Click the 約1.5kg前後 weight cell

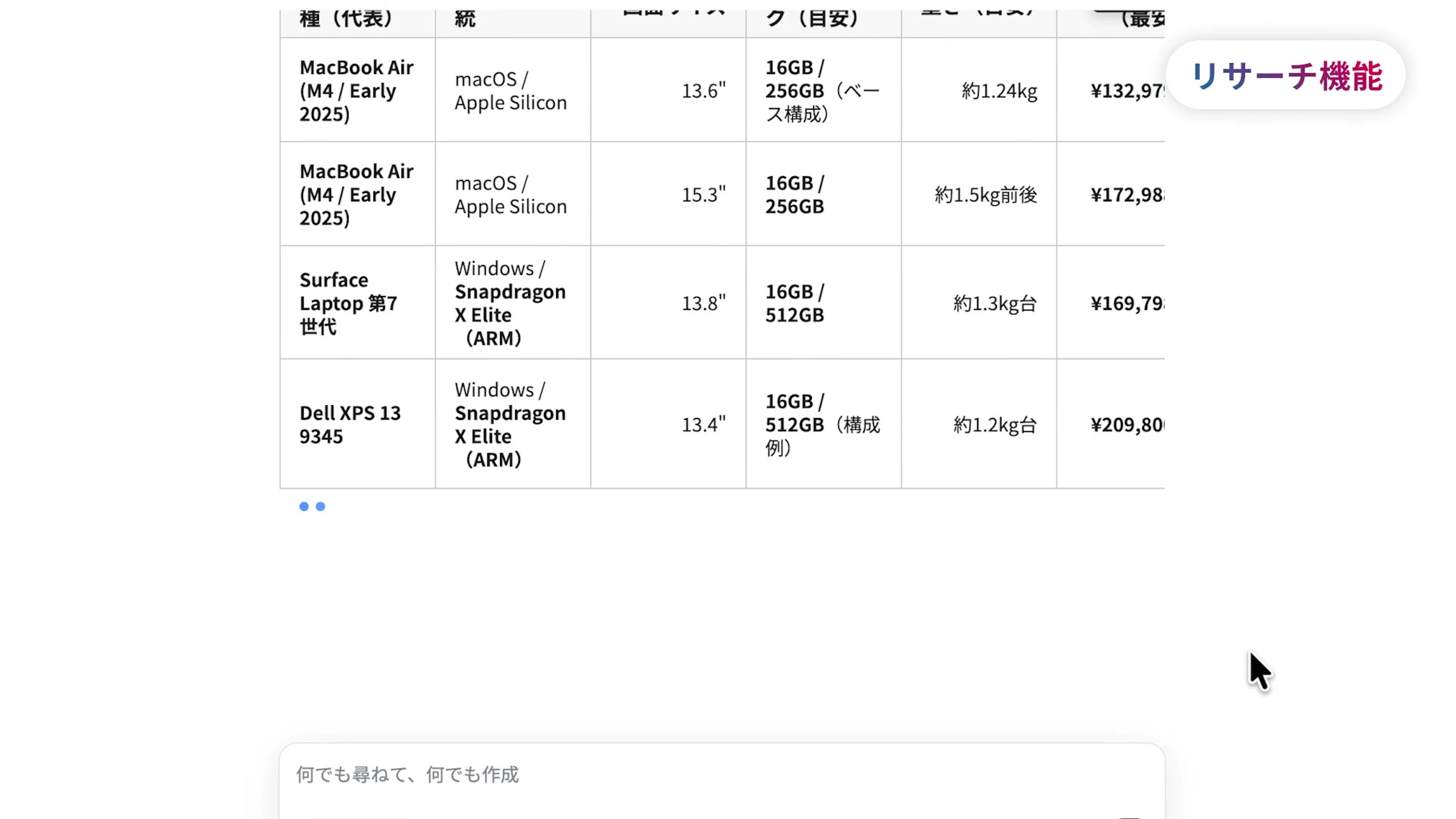pos(985,195)
